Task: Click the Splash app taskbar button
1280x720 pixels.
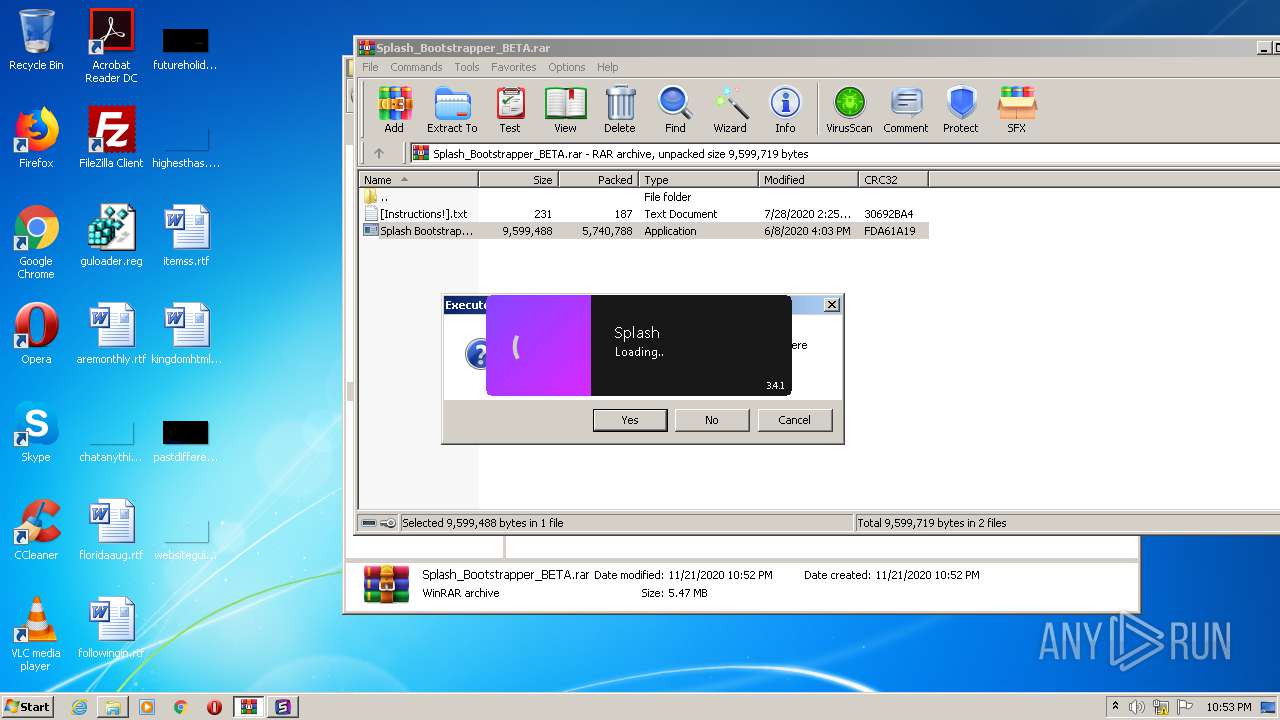Action: [282, 707]
